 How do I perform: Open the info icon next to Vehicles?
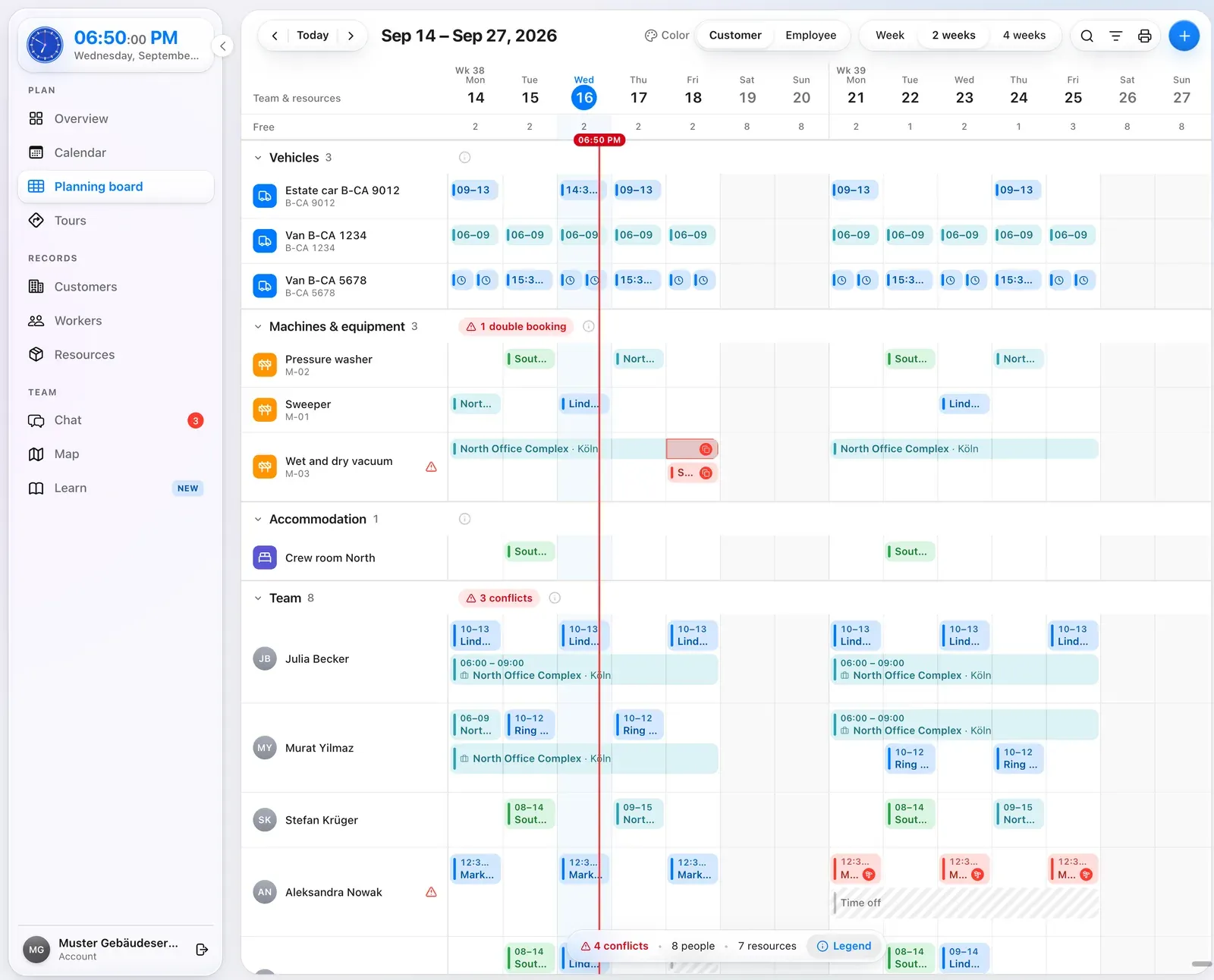click(464, 158)
